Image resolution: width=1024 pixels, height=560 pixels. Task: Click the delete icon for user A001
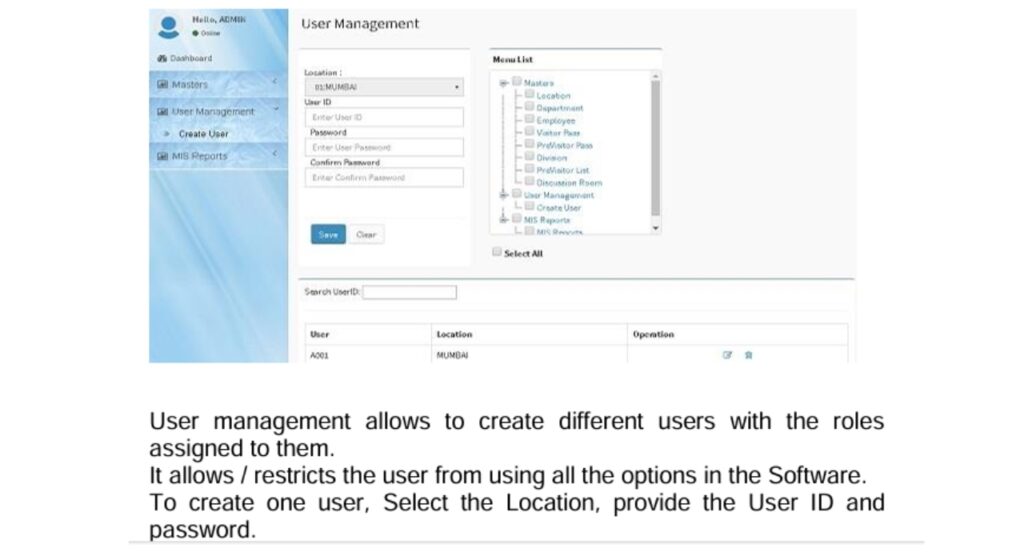[748, 355]
